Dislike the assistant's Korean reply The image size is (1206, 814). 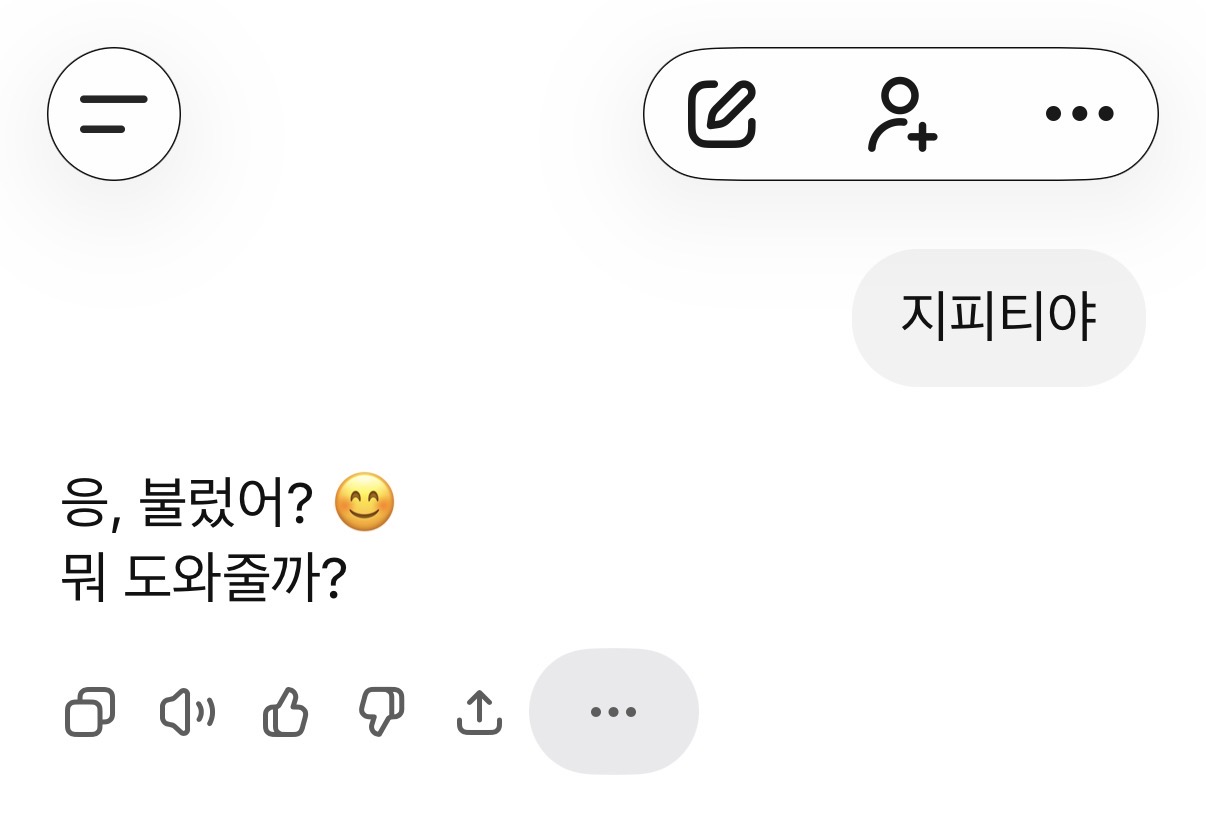[x=381, y=713]
